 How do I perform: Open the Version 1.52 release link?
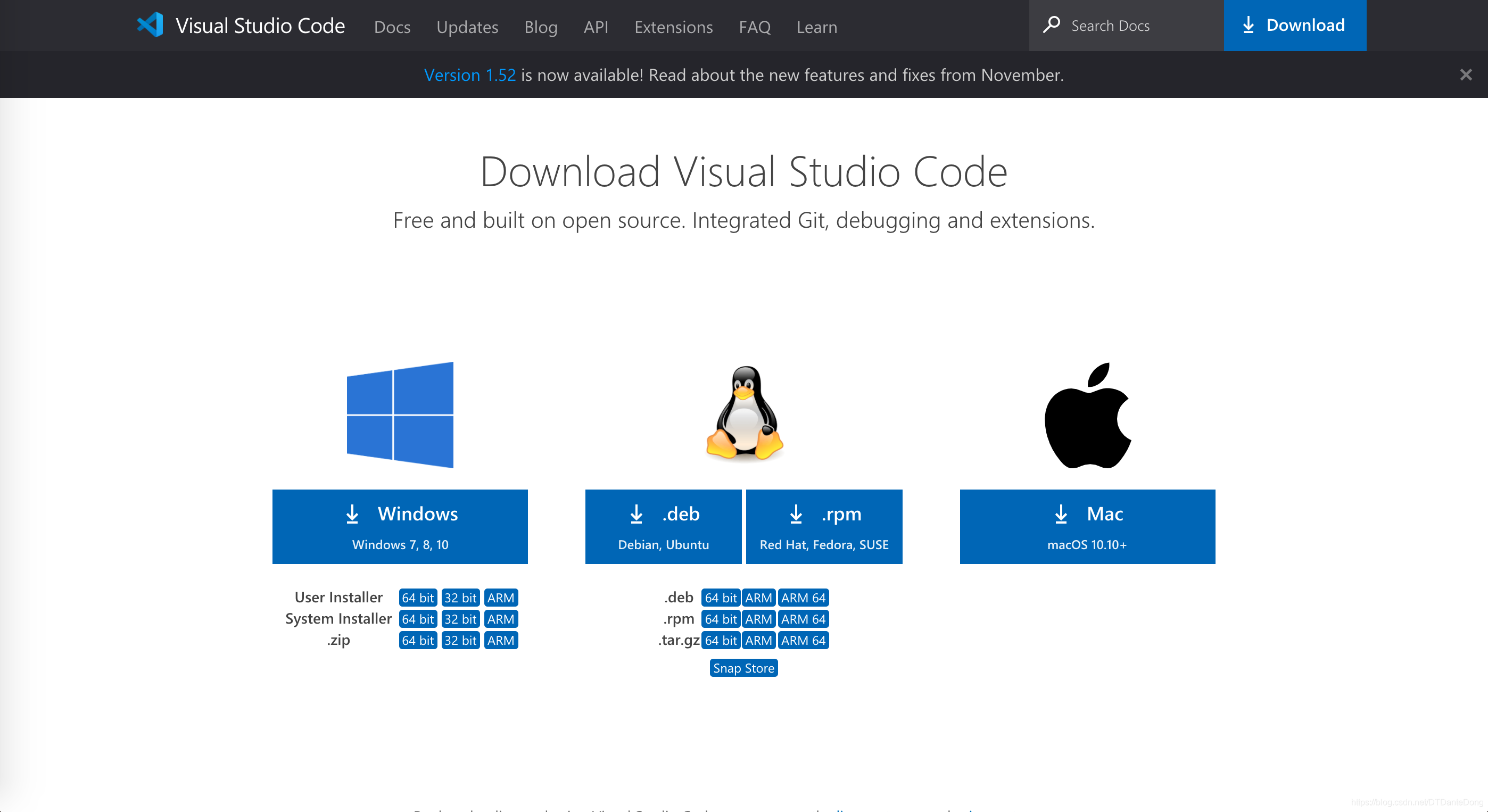click(469, 75)
